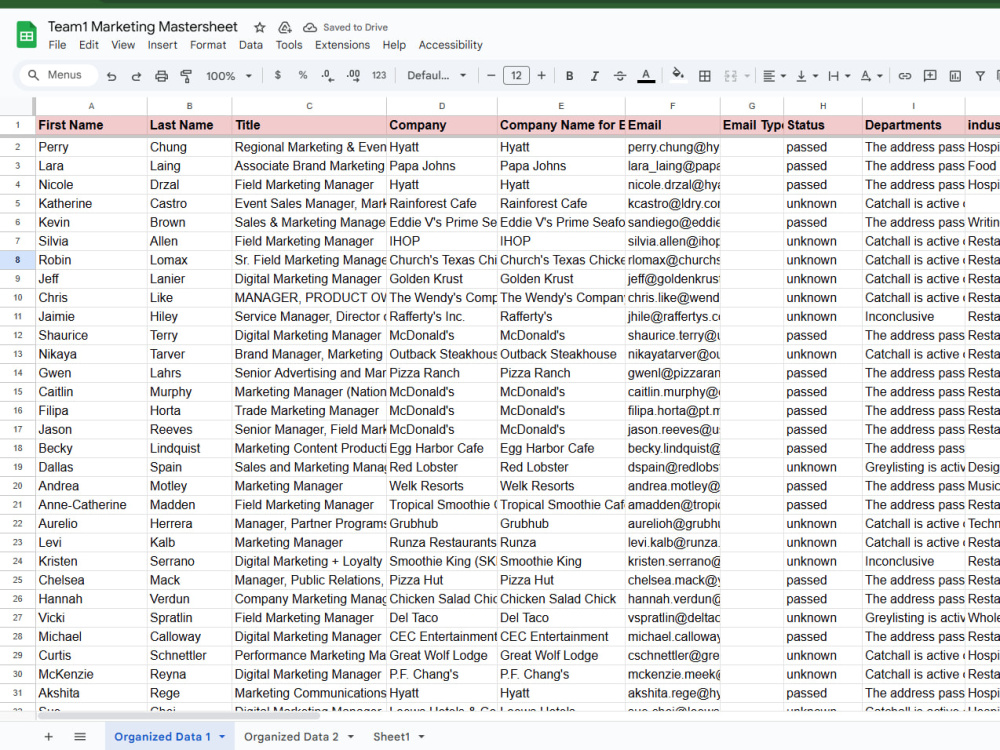The image size is (1000, 750).
Task: Apply percent format
Action: [302, 75]
